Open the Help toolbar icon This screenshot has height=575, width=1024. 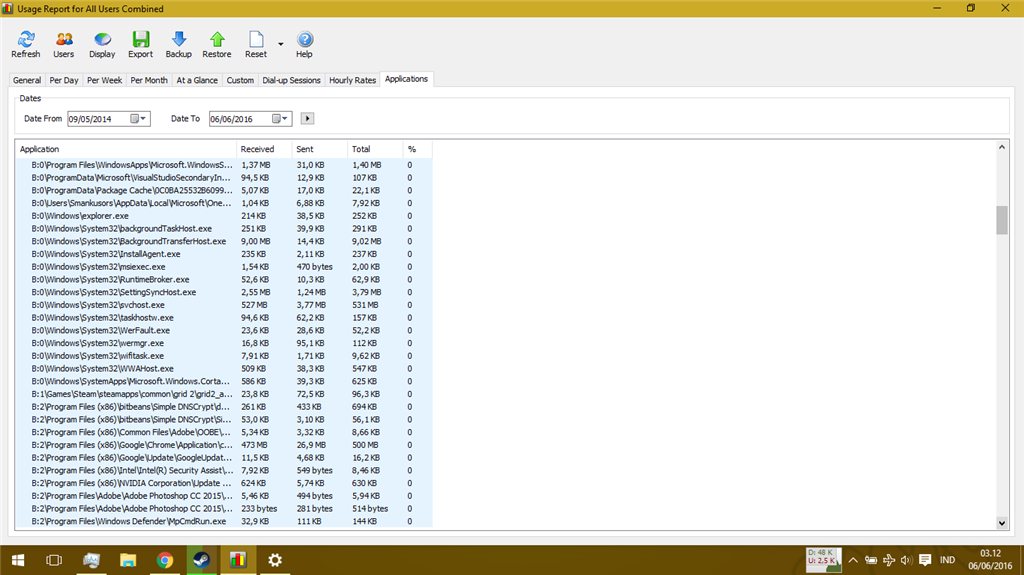[304, 44]
